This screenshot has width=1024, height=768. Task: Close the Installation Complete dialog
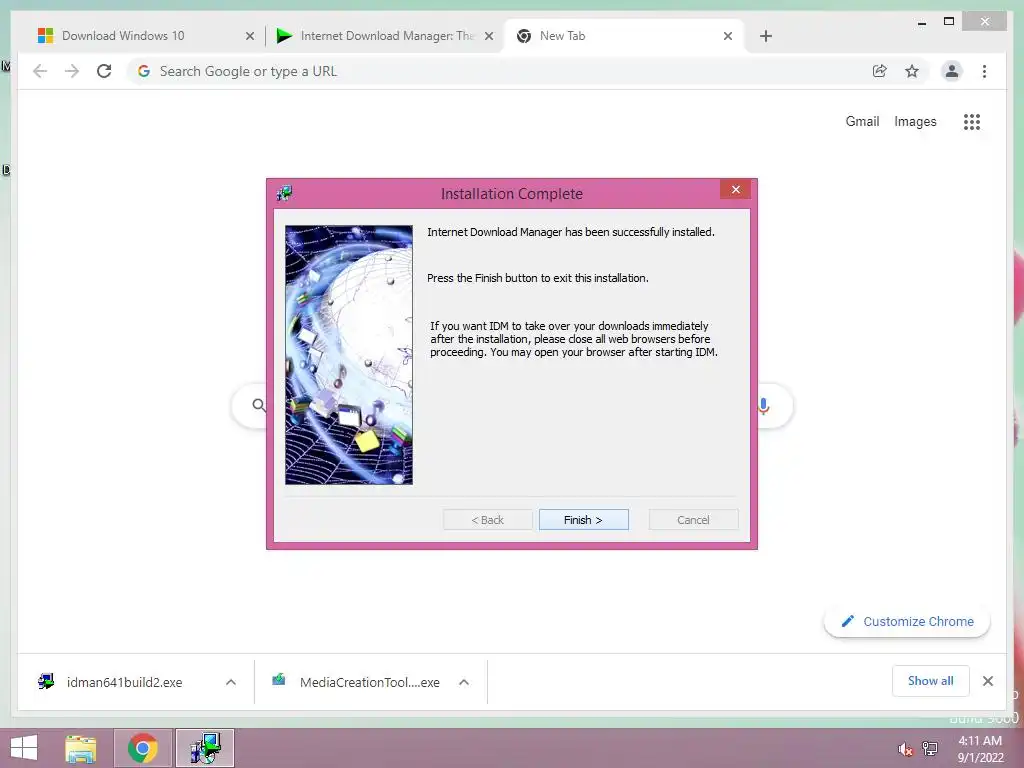735,189
